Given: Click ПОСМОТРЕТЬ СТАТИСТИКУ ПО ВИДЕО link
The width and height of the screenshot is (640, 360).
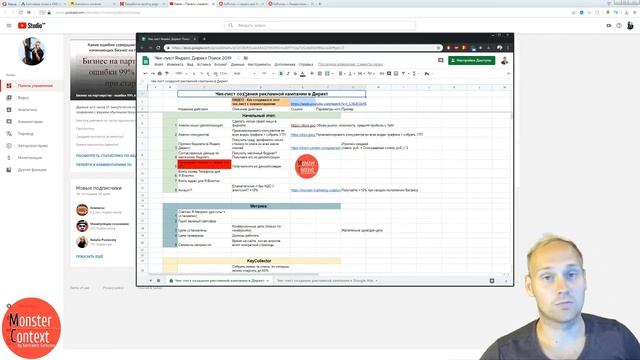Looking at the screenshot, I should [x=105, y=156].
